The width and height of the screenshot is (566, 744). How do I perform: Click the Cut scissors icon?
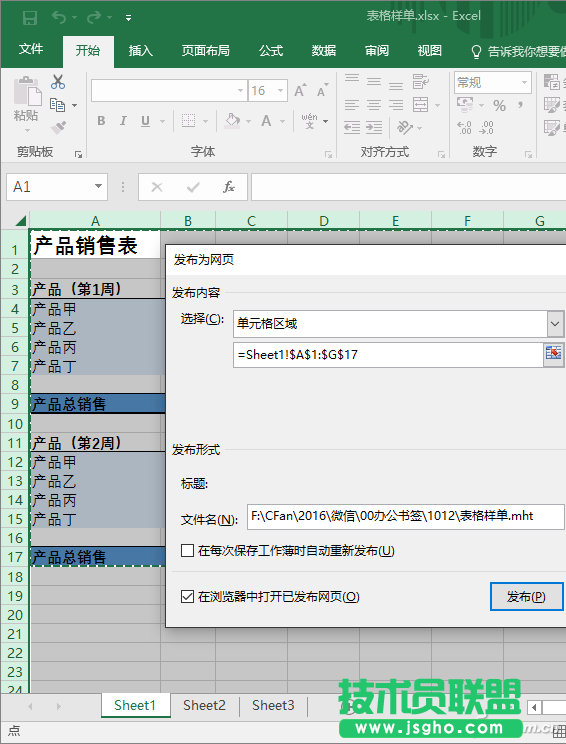click(58, 82)
